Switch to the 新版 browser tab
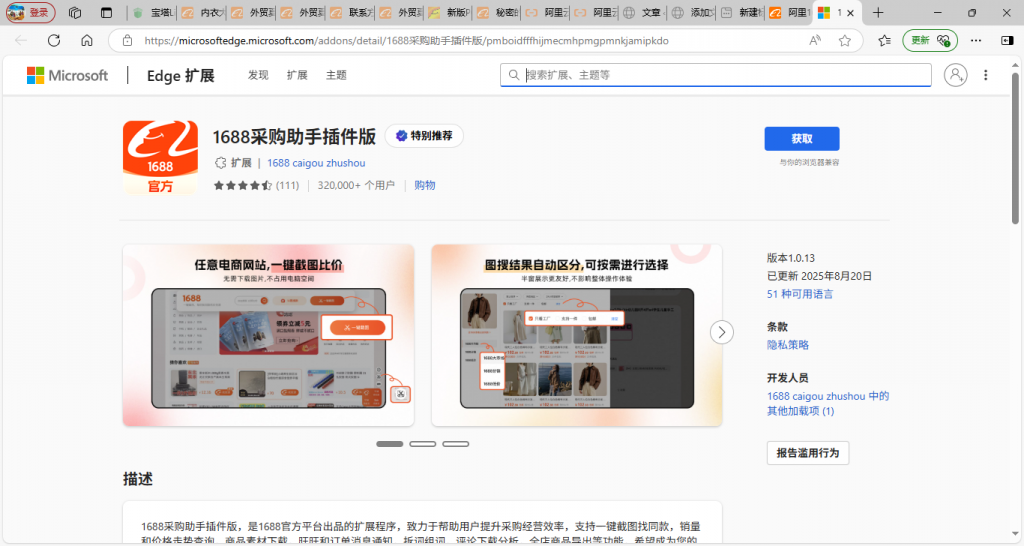Image resolution: width=1024 pixels, height=546 pixels. (x=450, y=12)
